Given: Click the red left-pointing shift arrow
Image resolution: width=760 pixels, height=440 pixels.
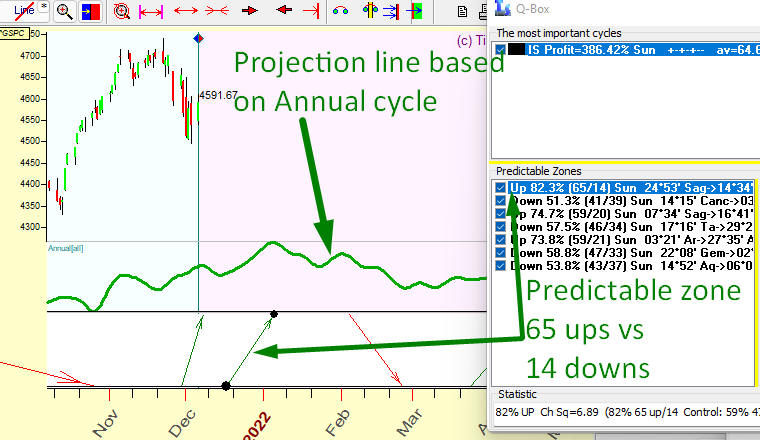Looking at the screenshot, I should coord(284,10).
